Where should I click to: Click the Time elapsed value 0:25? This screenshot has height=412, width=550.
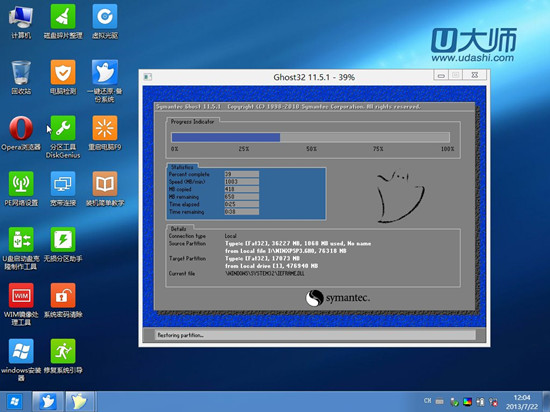(x=242, y=204)
